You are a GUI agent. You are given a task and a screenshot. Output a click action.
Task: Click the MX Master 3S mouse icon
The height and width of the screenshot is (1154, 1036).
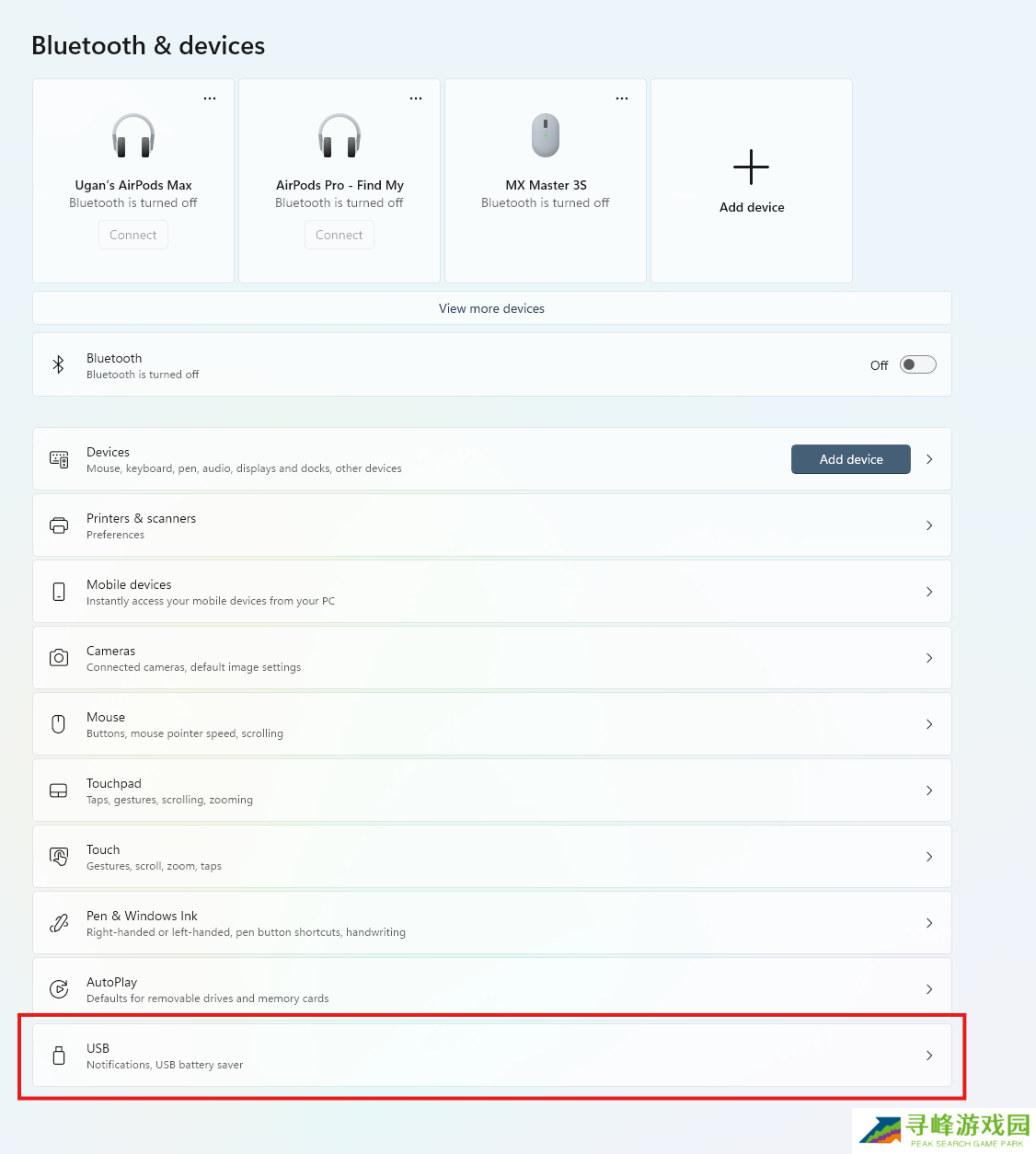pos(546,135)
